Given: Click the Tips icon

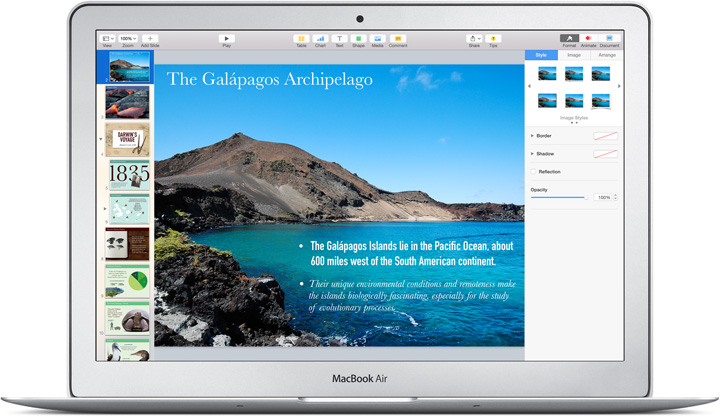Looking at the screenshot, I should 493,38.
